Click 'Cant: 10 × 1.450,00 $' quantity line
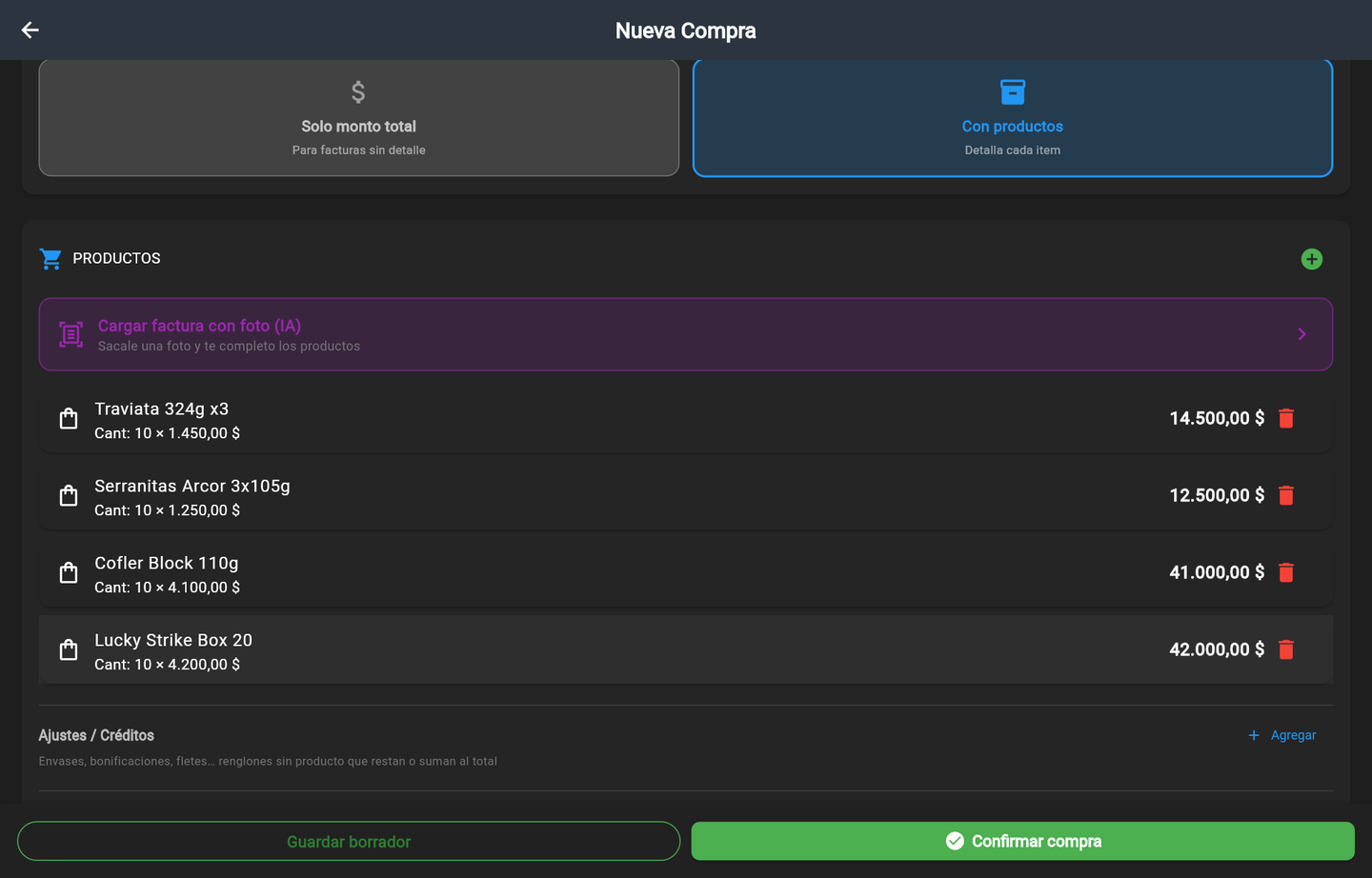 168,433
